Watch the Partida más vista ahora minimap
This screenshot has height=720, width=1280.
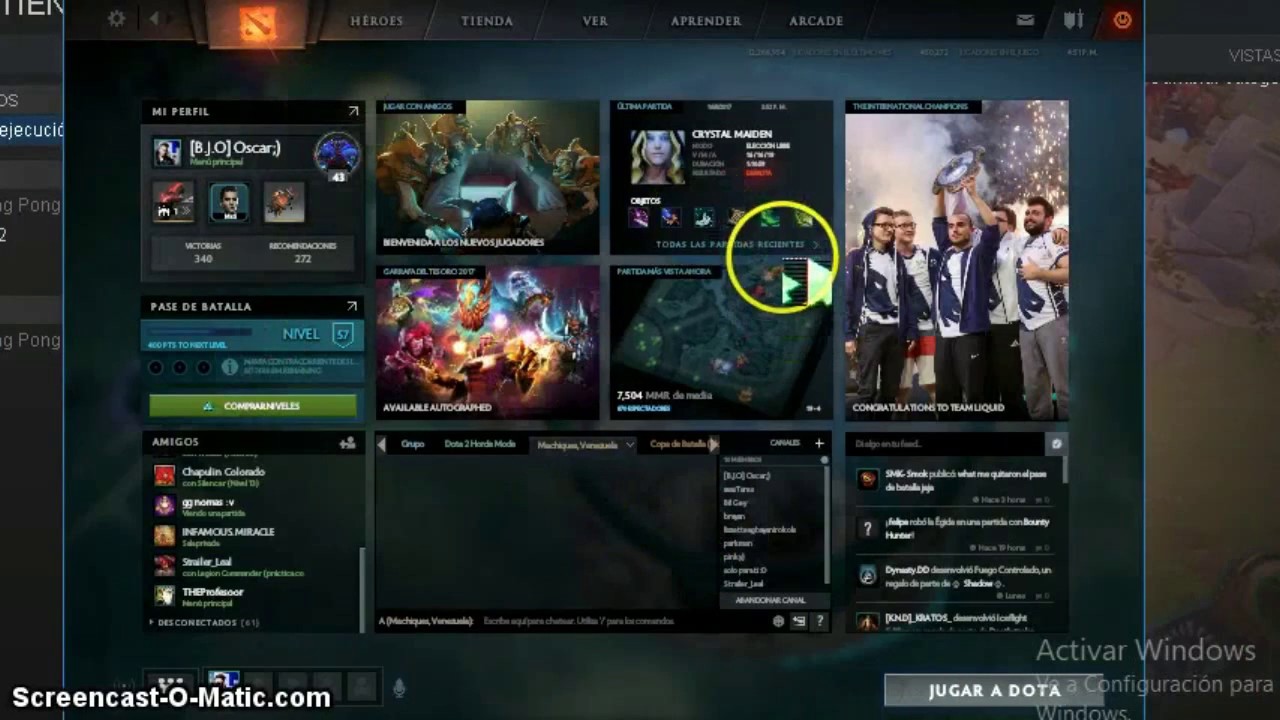tap(721, 342)
